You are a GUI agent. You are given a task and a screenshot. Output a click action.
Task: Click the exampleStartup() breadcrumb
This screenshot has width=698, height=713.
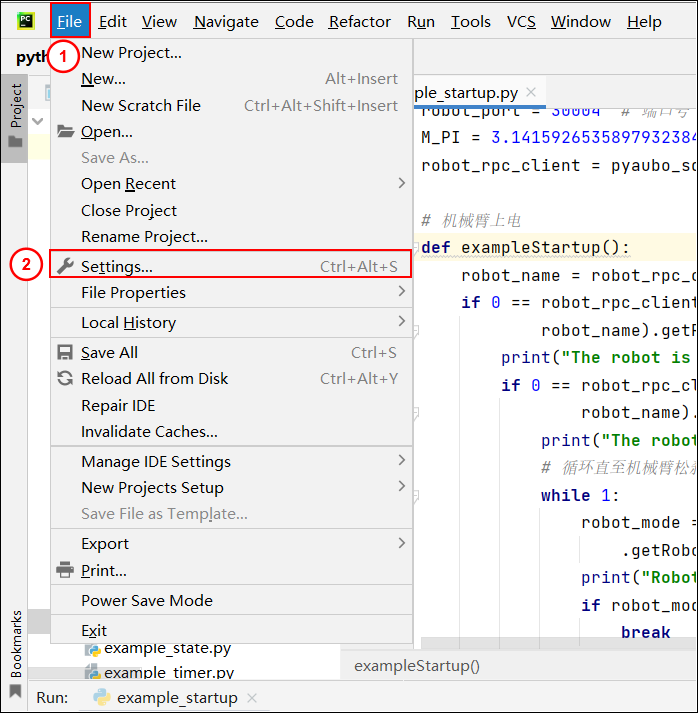pos(417,666)
